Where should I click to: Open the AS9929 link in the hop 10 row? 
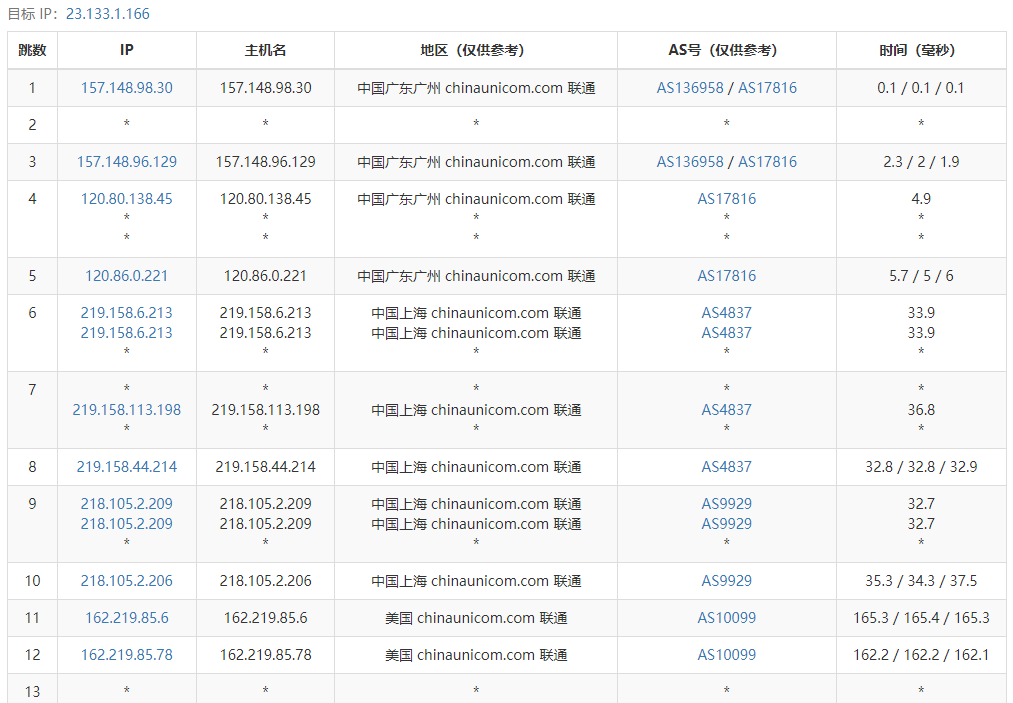pos(727,581)
